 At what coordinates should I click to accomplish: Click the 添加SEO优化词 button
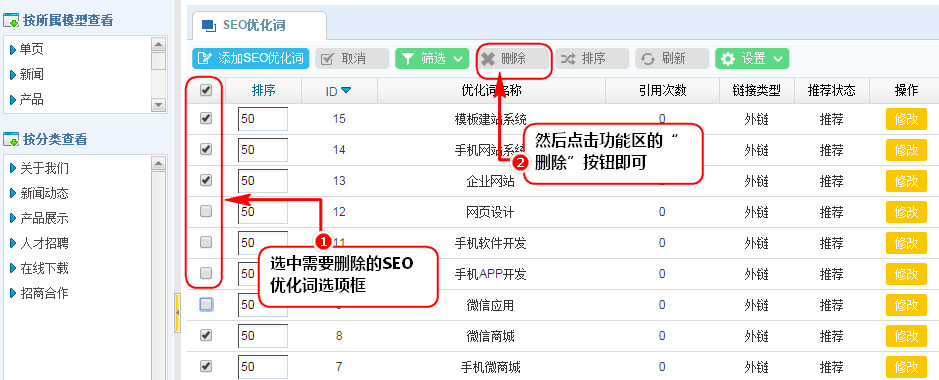click(x=250, y=59)
